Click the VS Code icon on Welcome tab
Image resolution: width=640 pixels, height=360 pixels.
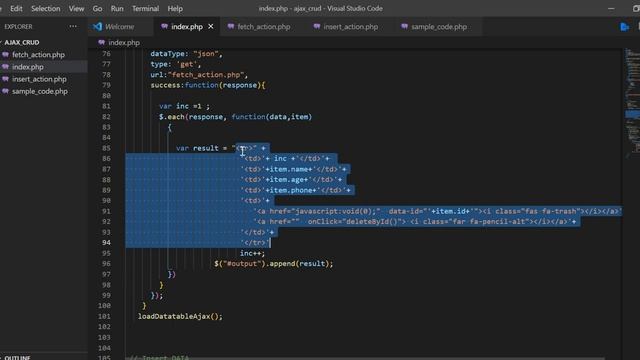coord(97,27)
